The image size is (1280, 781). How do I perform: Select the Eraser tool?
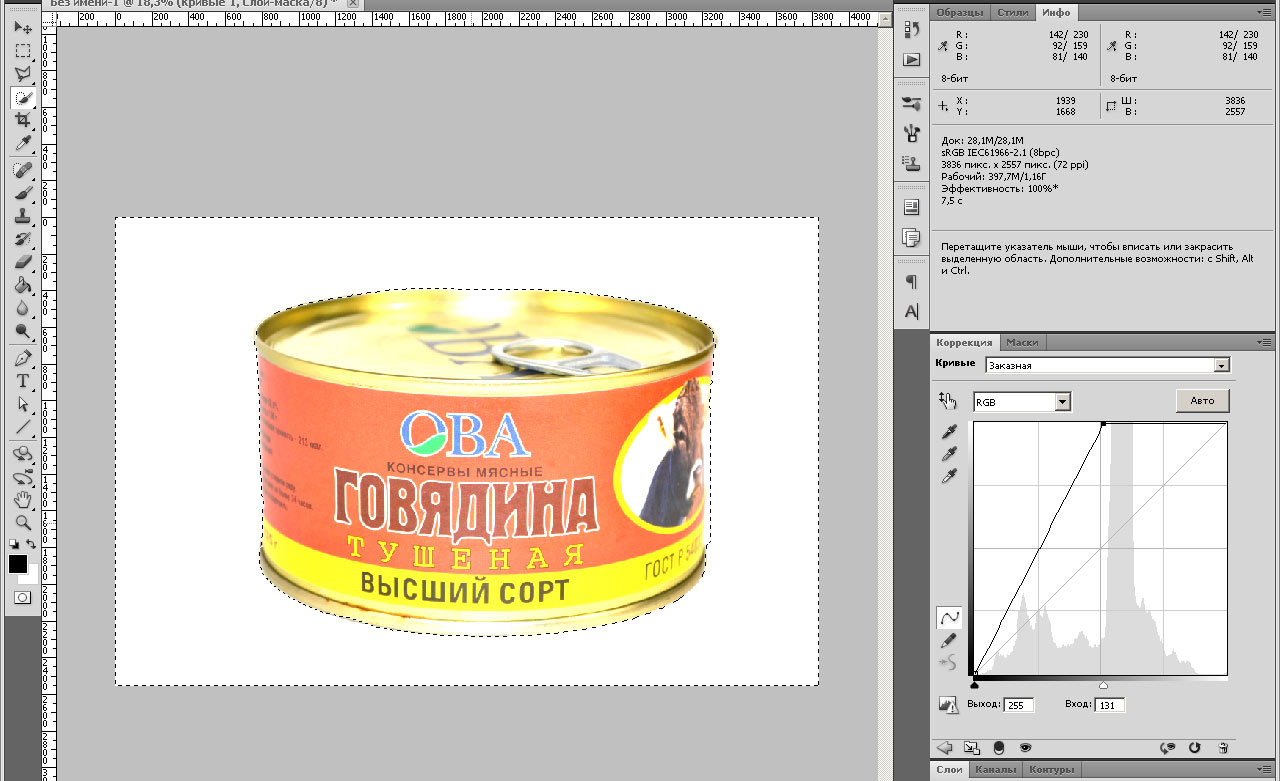coord(22,263)
